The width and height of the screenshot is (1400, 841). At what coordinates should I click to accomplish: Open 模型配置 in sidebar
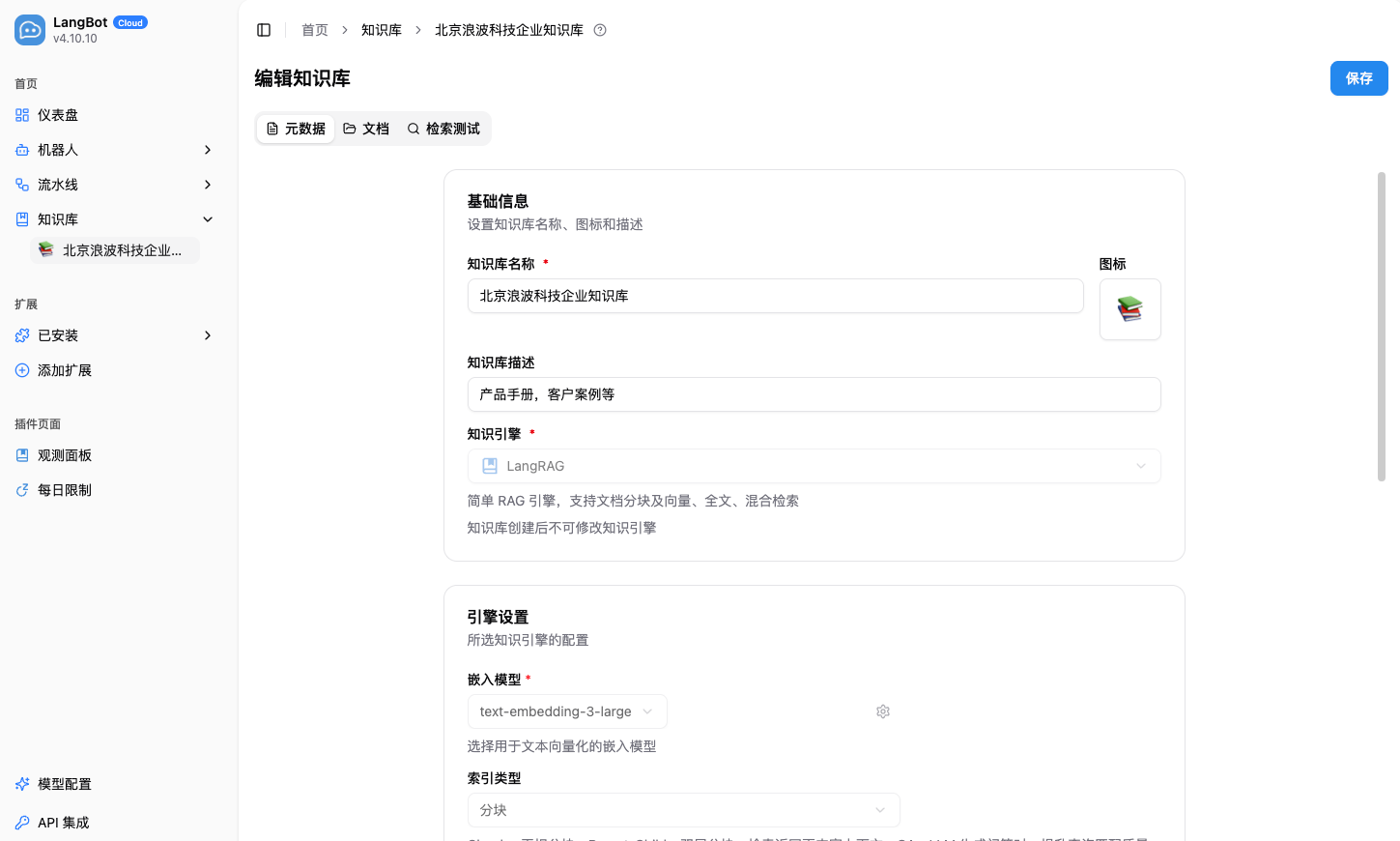click(115, 784)
